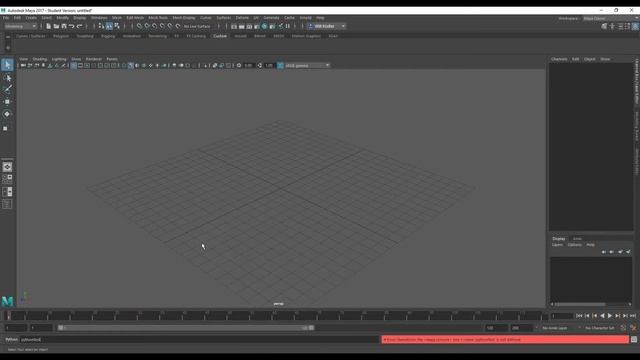Viewport: 640px width, 360px height.
Task: Switch to the Rigging shelf tab
Action: click(x=108, y=36)
